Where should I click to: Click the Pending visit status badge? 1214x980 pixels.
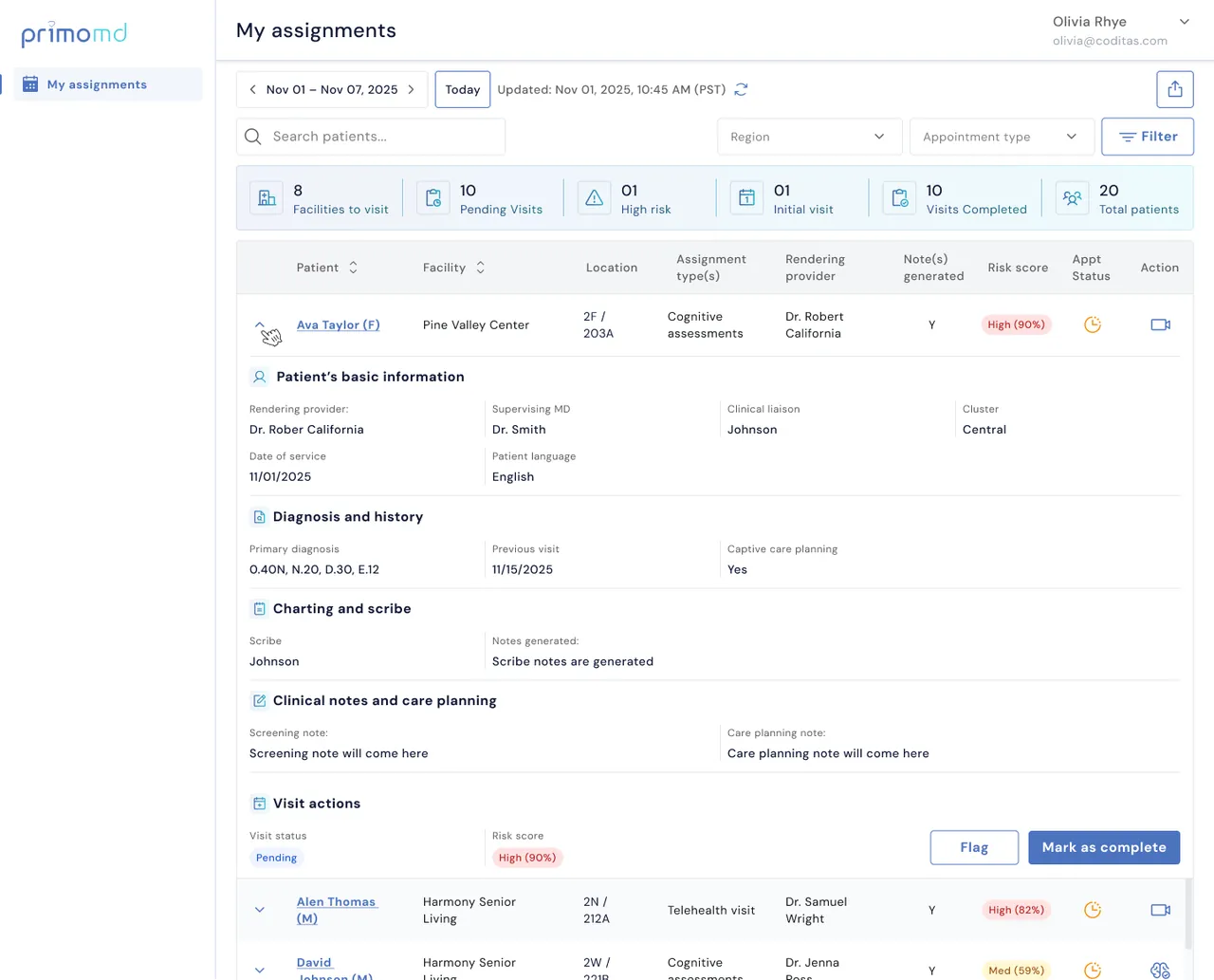click(x=276, y=858)
